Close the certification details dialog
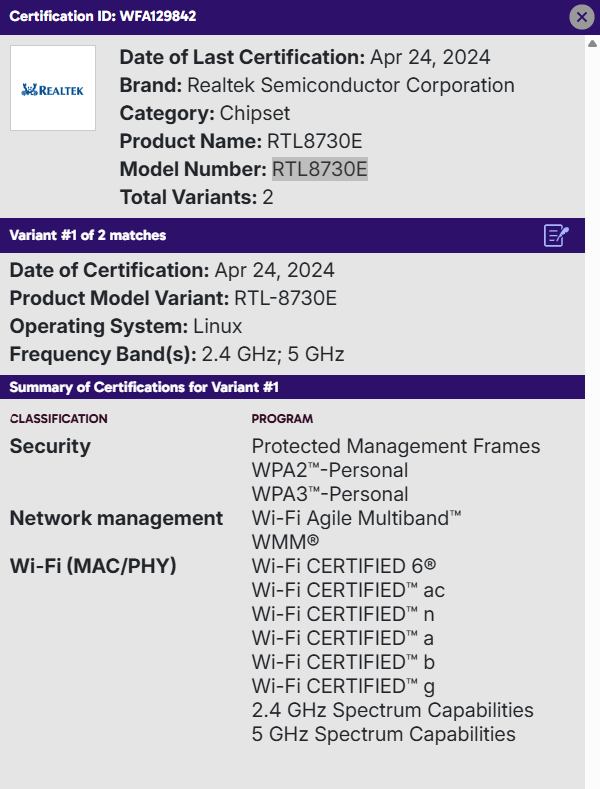Viewport: 600px width, 789px height. click(x=582, y=17)
